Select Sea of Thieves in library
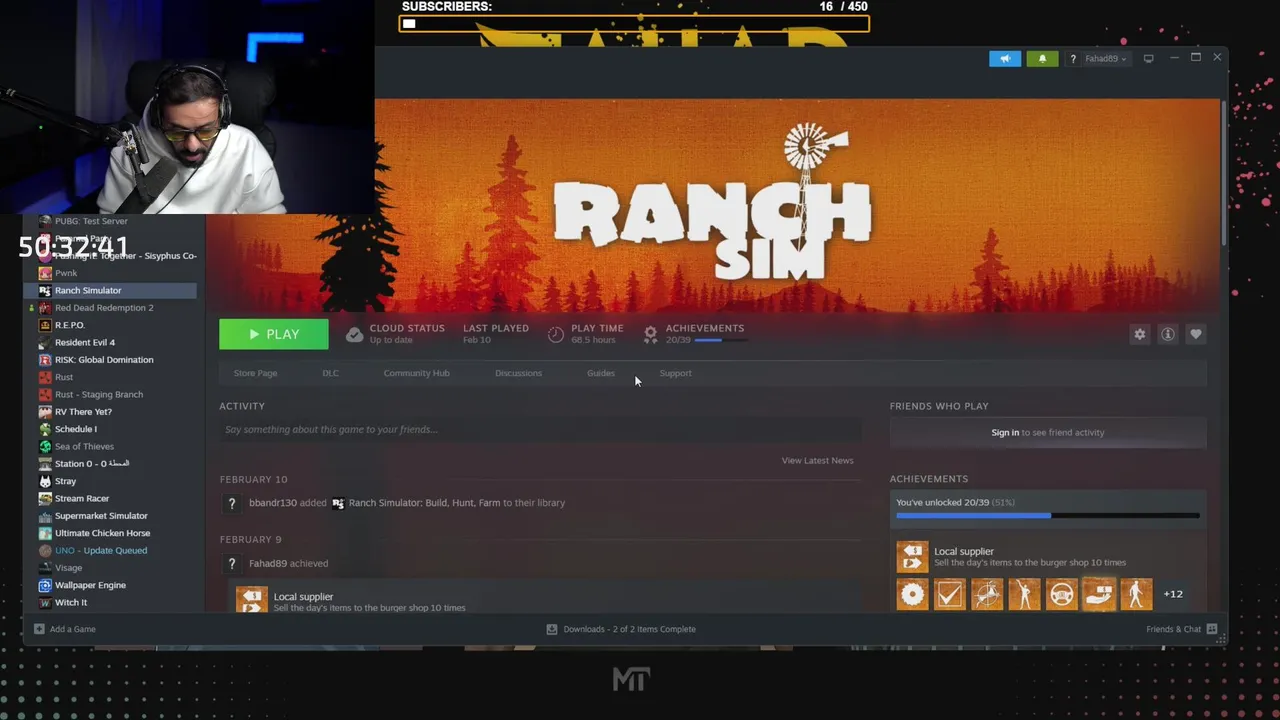This screenshot has height=720, width=1280. pos(110,446)
